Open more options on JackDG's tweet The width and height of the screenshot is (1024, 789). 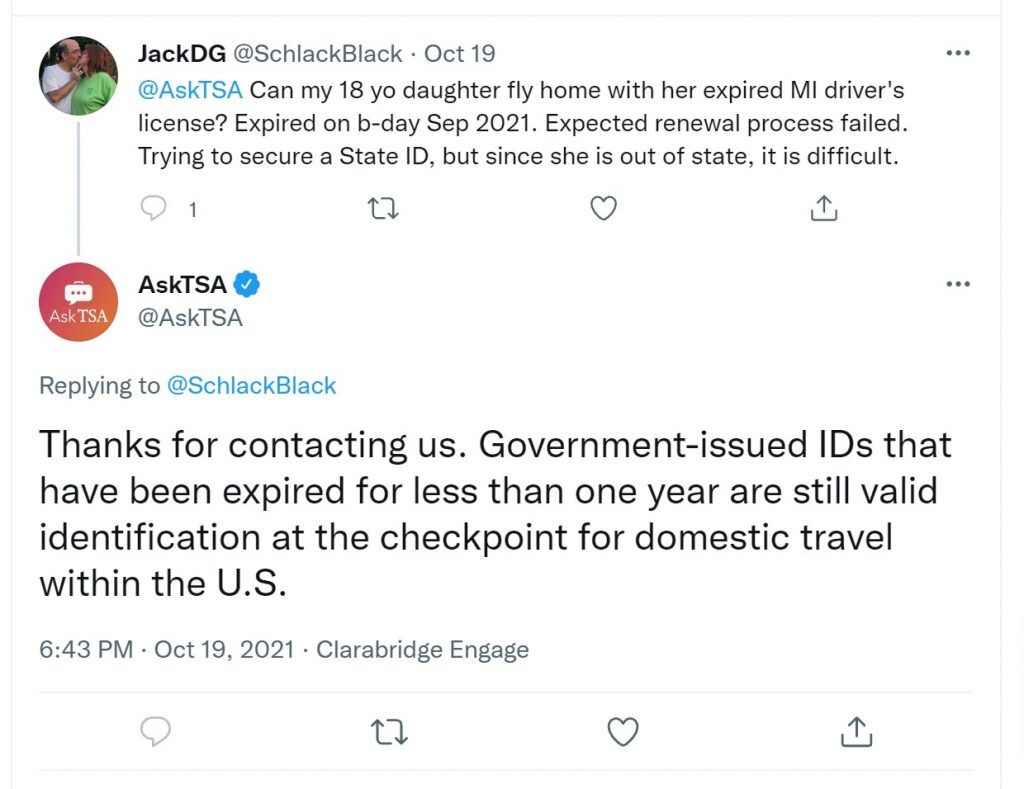coord(958,53)
